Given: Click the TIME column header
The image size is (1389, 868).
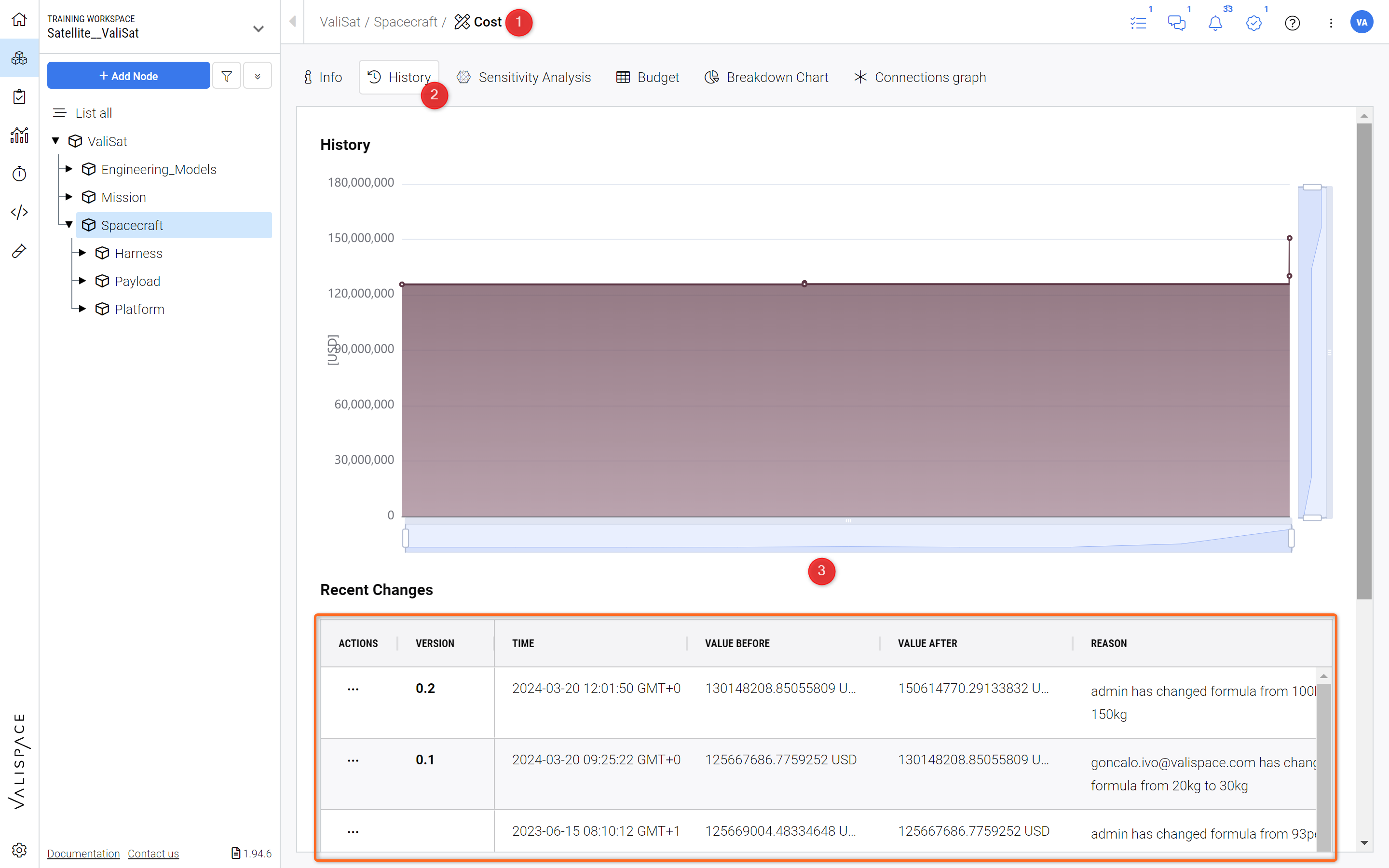Looking at the screenshot, I should (523, 644).
